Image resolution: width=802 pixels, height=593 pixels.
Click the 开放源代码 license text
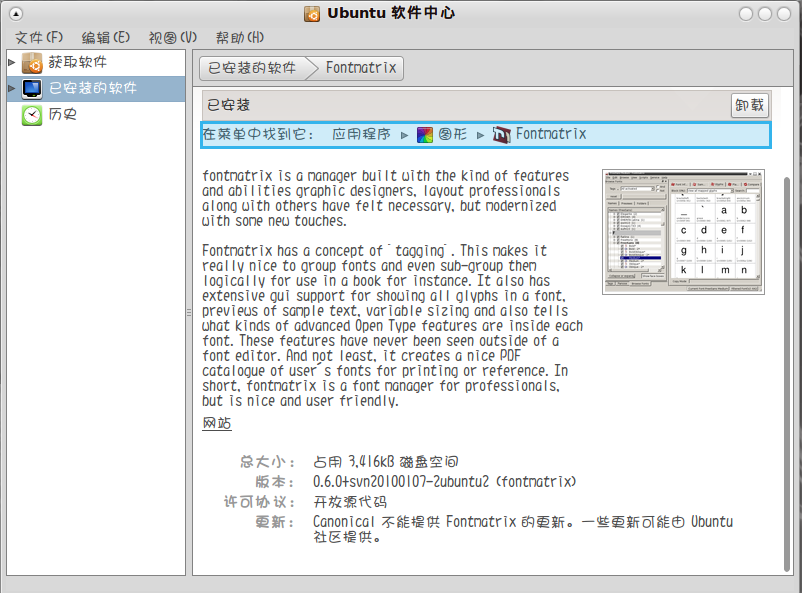coord(350,502)
